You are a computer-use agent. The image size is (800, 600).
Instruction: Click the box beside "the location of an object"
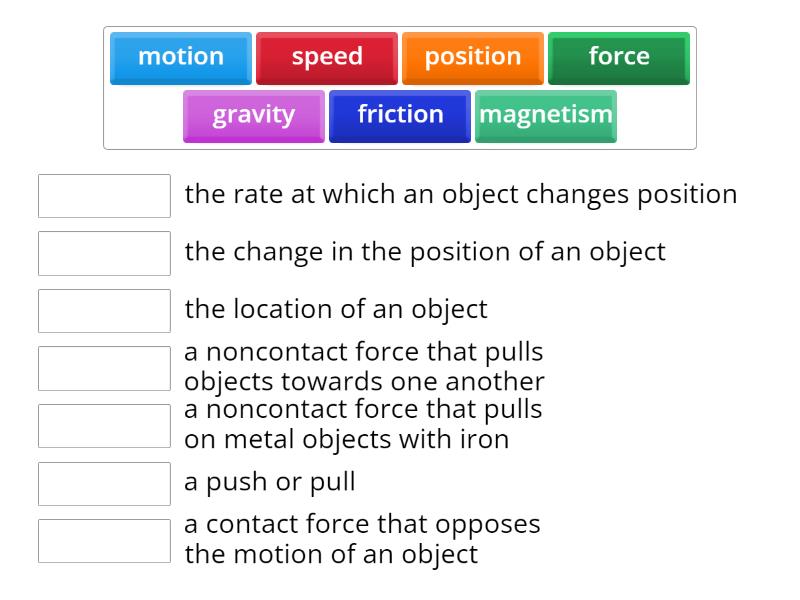(104, 310)
